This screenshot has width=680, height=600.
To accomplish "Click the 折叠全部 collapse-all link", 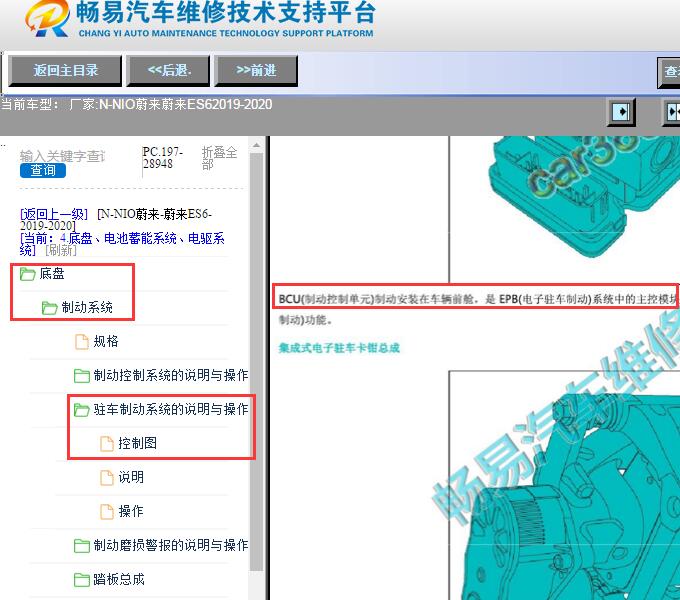I will pos(219,158).
